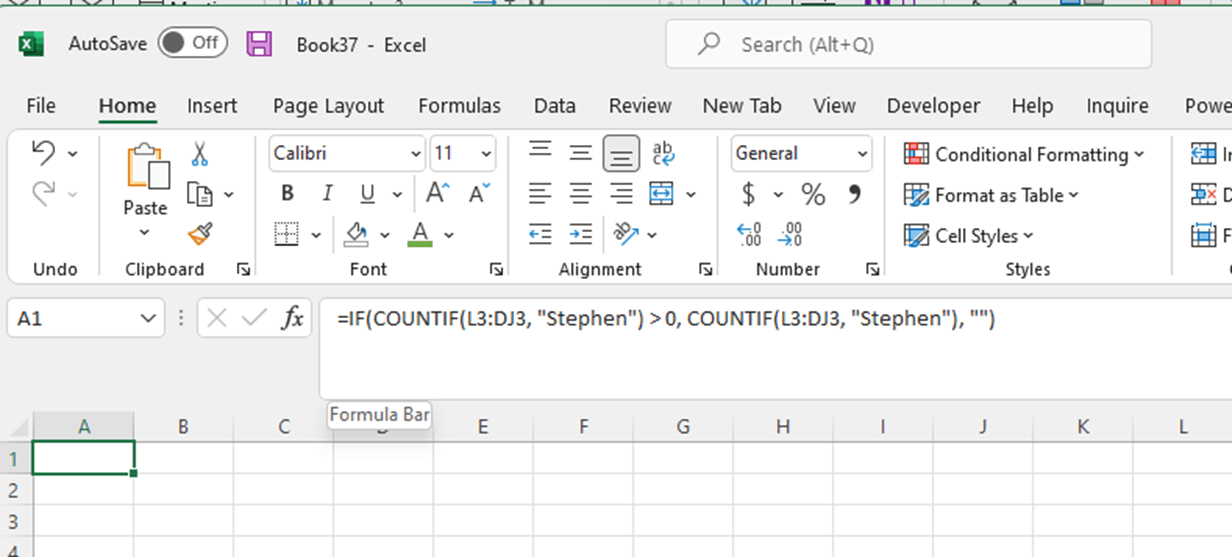1232x557 pixels.
Task: Open the General number format dropdown
Action: pos(862,154)
